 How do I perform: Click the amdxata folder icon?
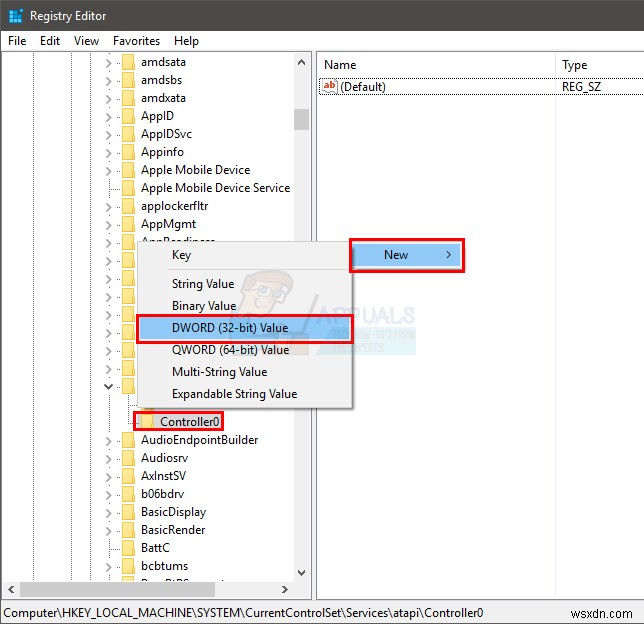(x=128, y=99)
